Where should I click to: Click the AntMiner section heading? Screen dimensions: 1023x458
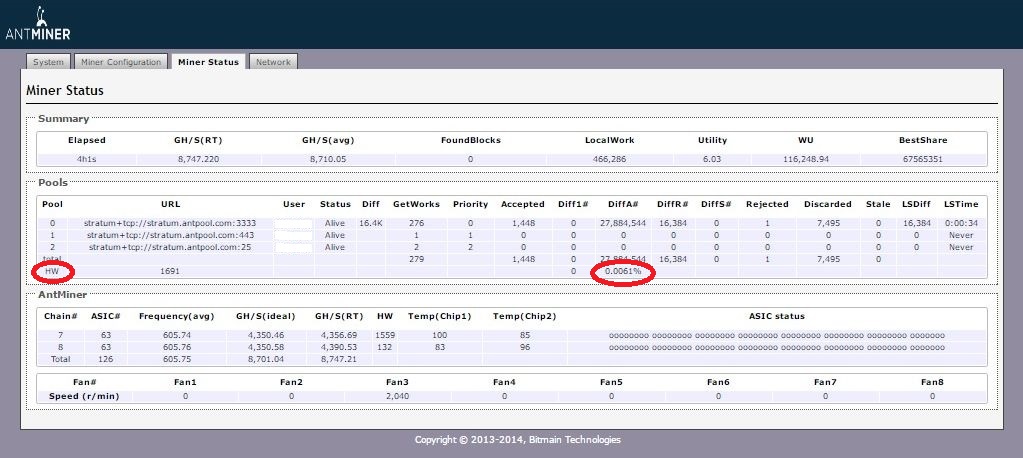pos(62,296)
